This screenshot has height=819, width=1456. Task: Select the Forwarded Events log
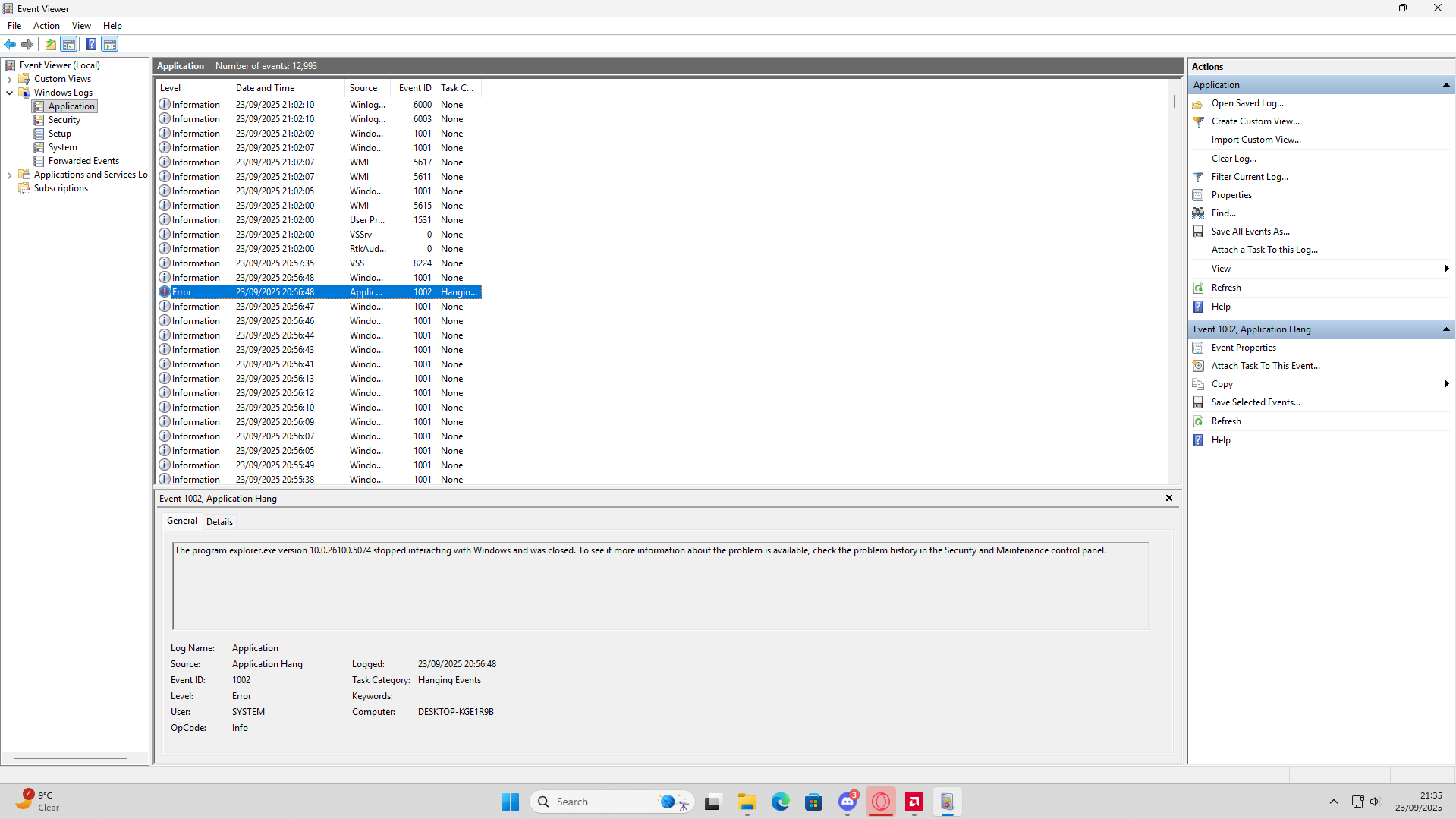(x=83, y=161)
